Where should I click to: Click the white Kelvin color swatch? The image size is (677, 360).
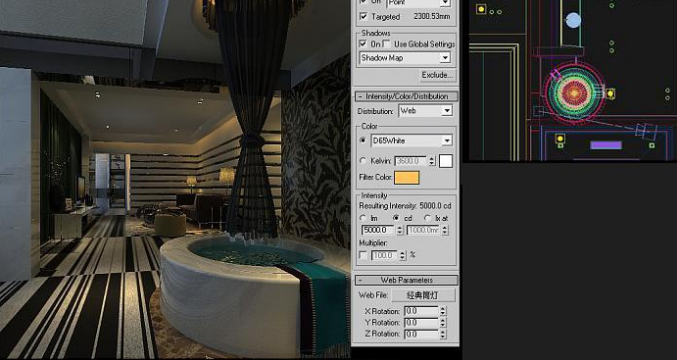tap(446, 161)
